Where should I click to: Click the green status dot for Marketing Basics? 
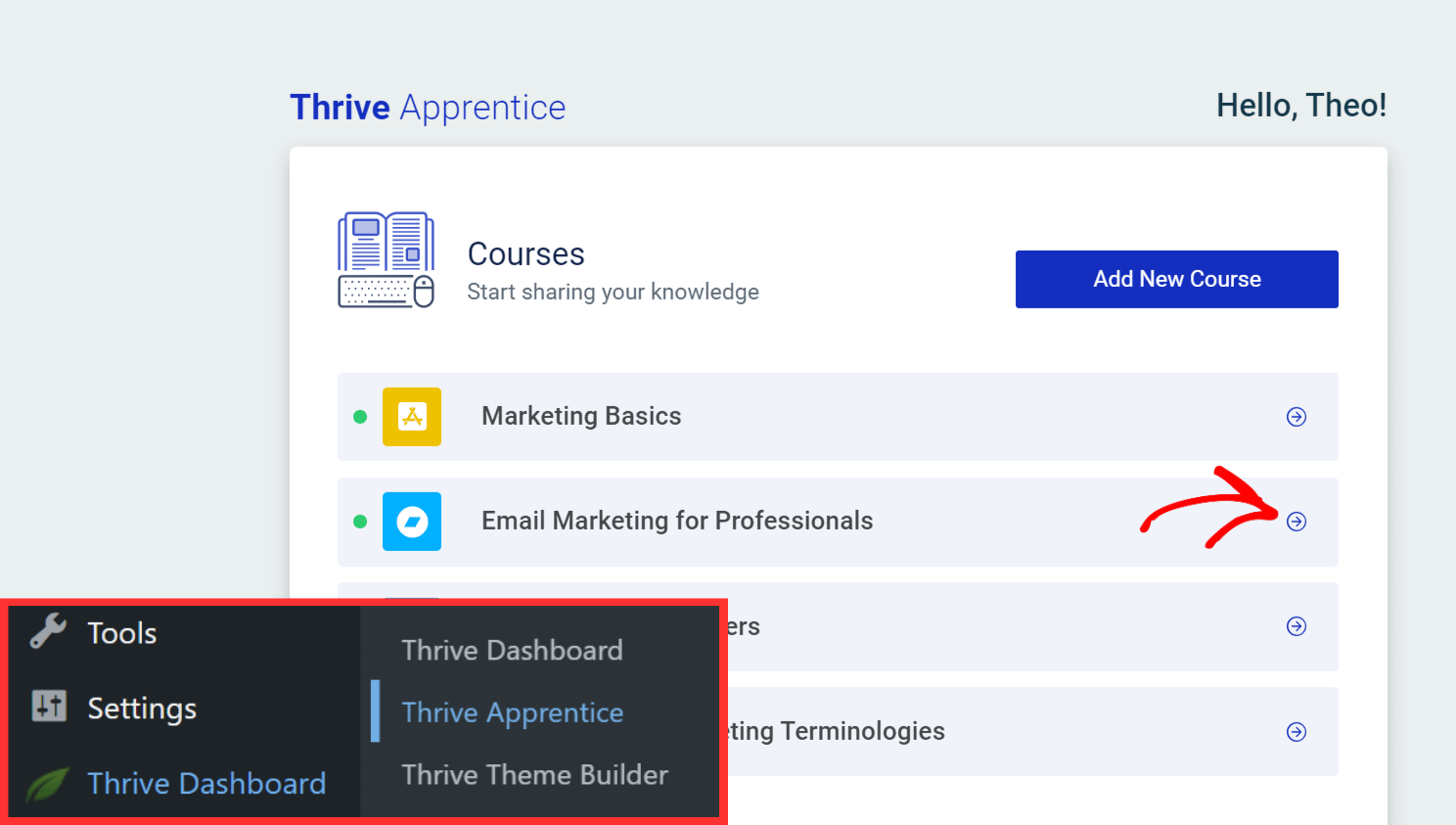(x=360, y=417)
